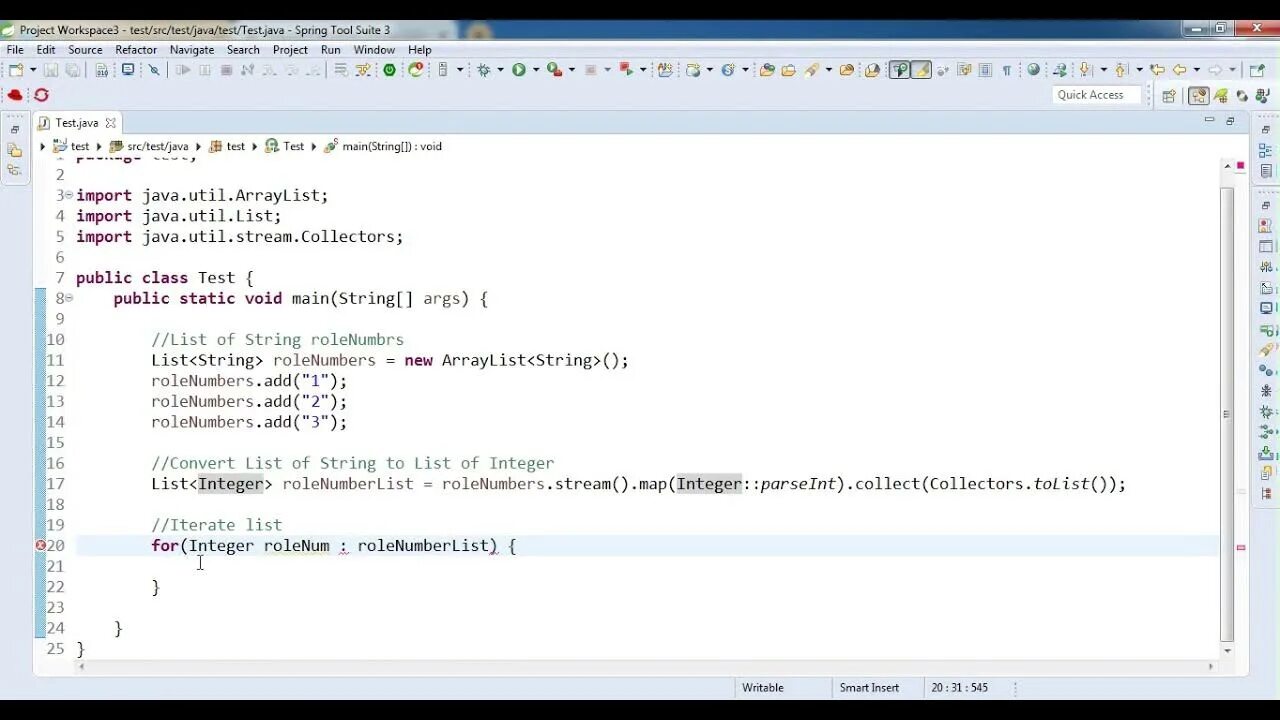1280x720 pixels.
Task: Click the Debug bug icon
Action: 484,70
